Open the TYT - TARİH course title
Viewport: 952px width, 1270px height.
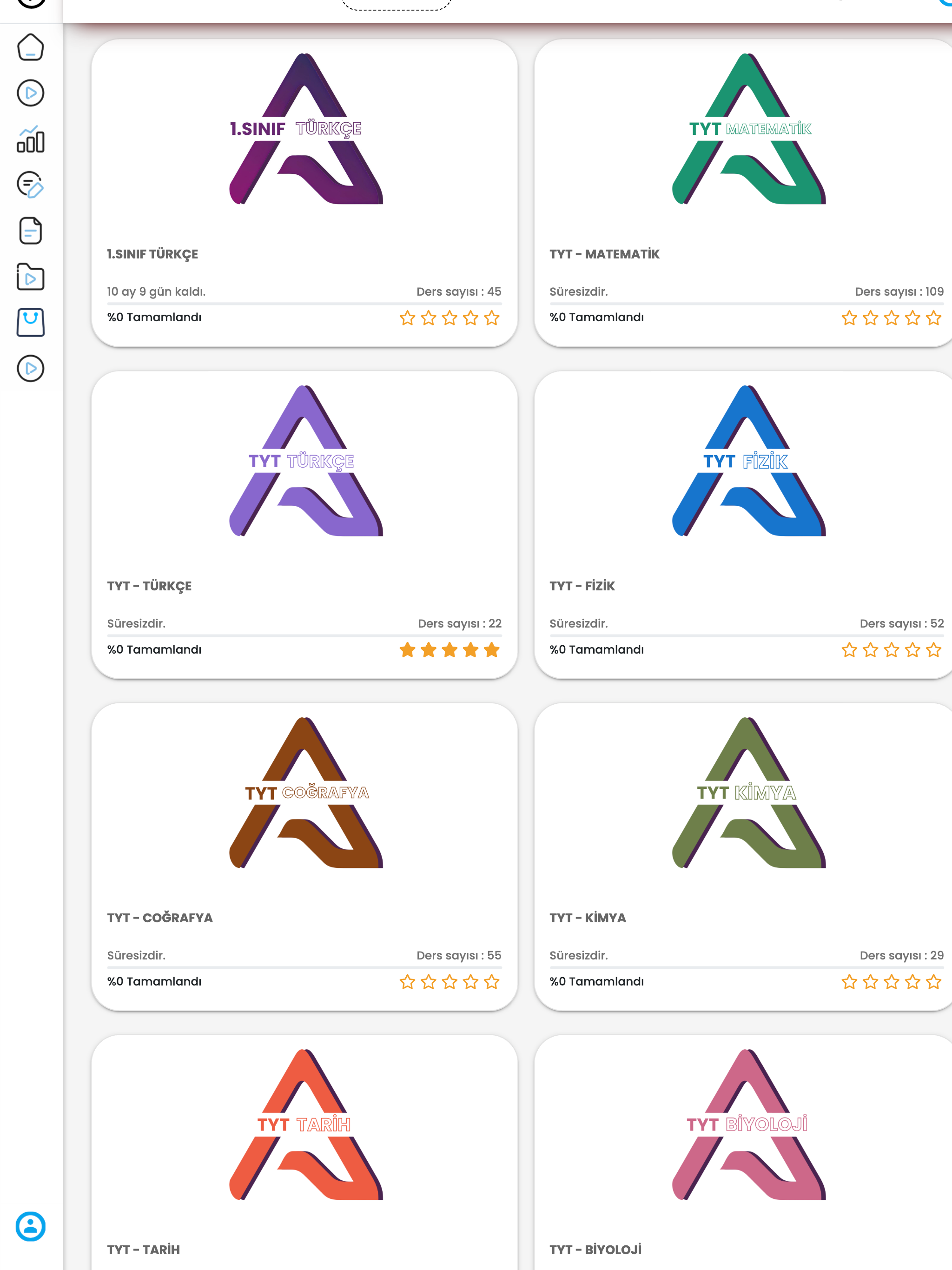[x=144, y=1250]
